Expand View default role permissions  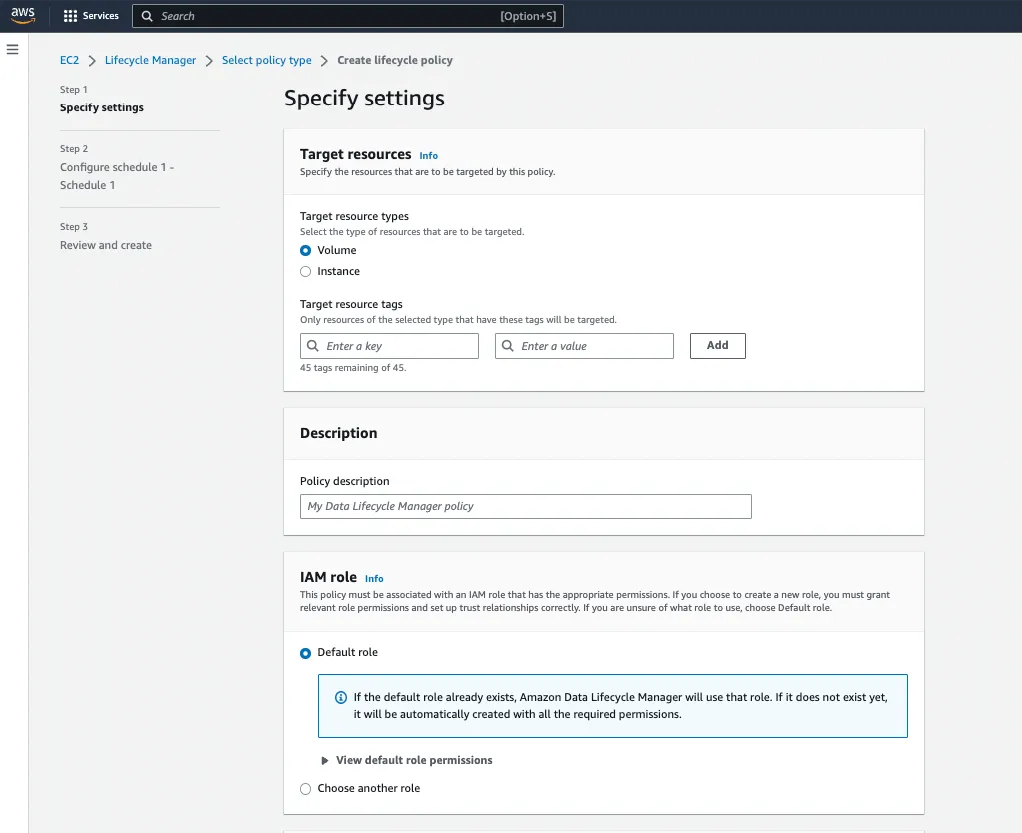pyautogui.click(x=407, y=760)
